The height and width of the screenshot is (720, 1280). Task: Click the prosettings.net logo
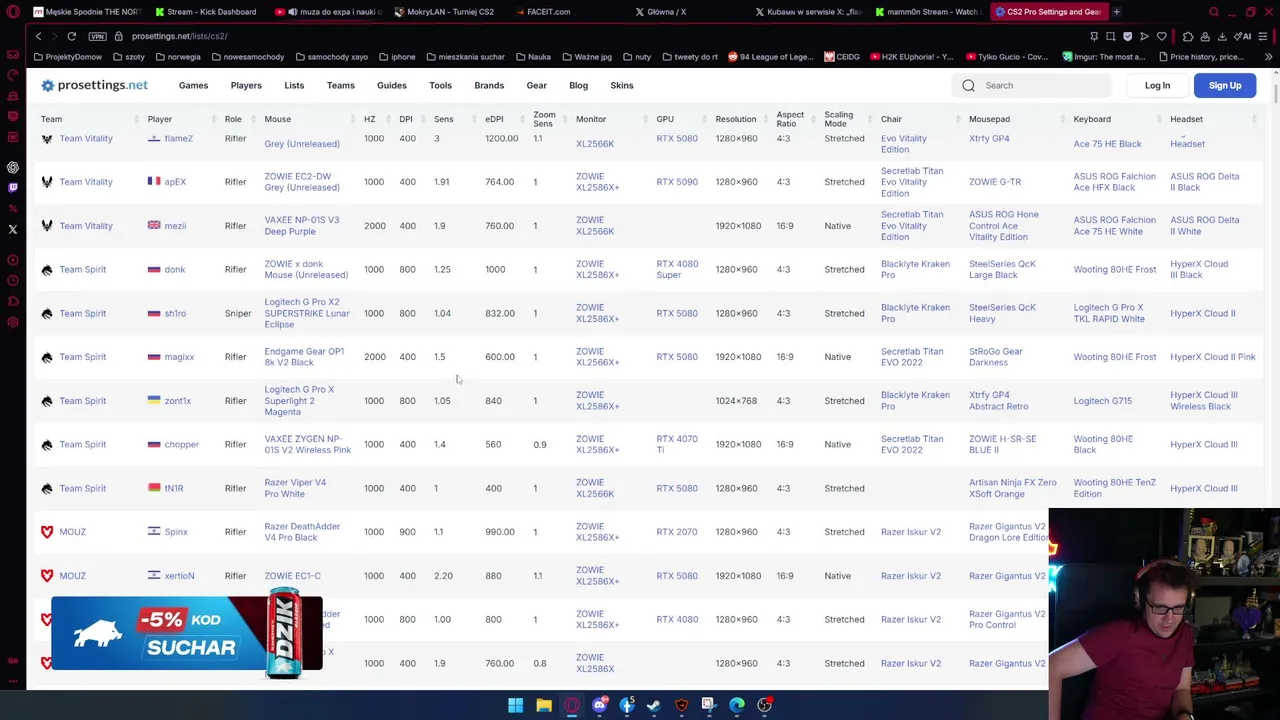click(94, 85)
